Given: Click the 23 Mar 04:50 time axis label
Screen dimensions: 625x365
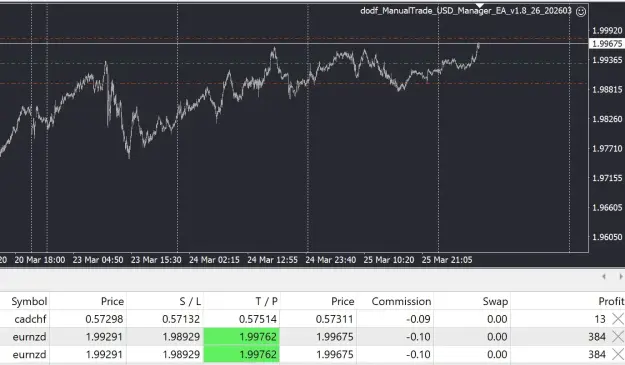Looking at the screenshot, I should [x=98, y=260].
